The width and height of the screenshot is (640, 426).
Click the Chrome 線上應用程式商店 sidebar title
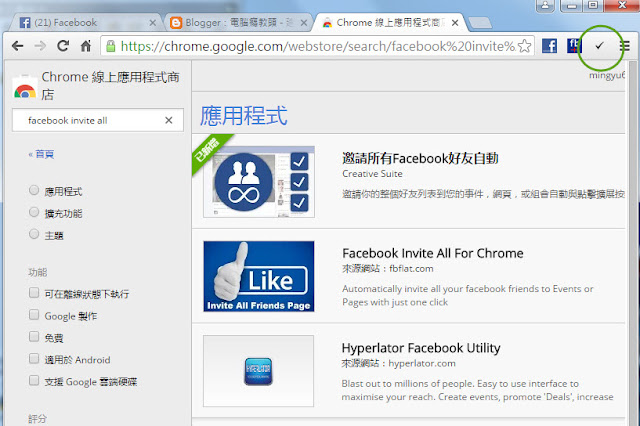[x=110, y=86]
